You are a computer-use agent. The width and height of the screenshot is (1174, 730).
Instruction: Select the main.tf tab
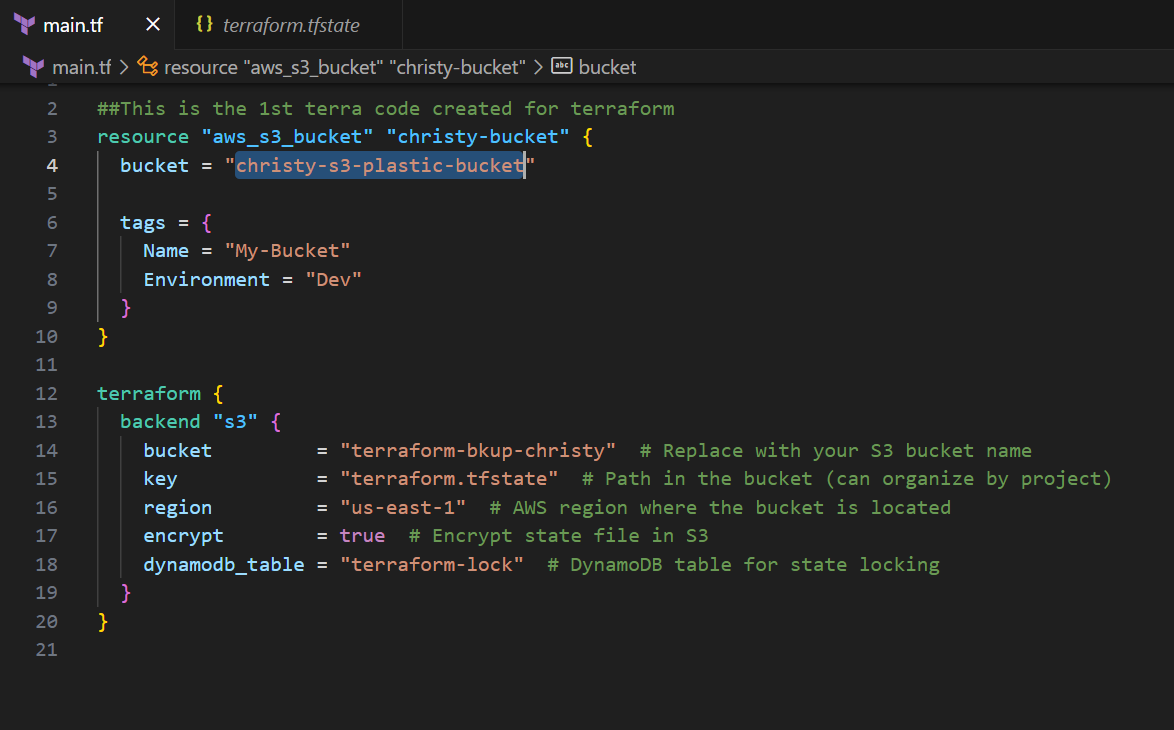pos(75,23)
